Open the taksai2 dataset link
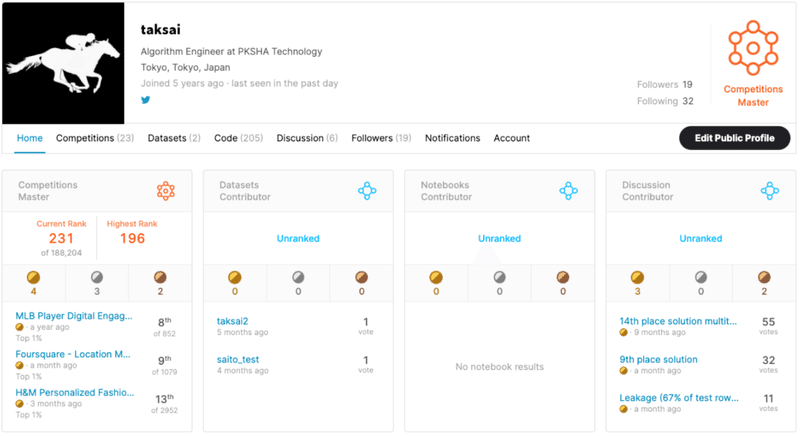The width and height of the screenshot is (800, 436). click(232, 321)
